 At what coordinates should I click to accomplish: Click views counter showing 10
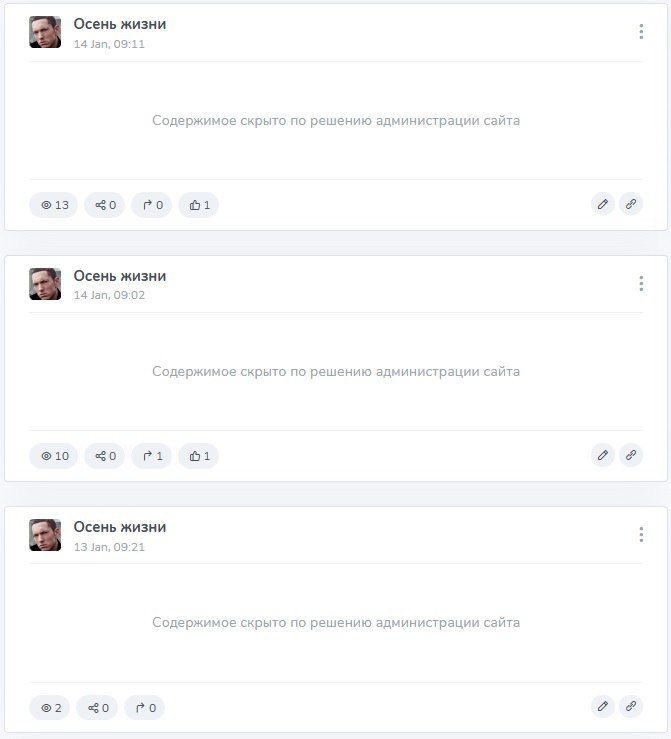click(x=53, y=456)
